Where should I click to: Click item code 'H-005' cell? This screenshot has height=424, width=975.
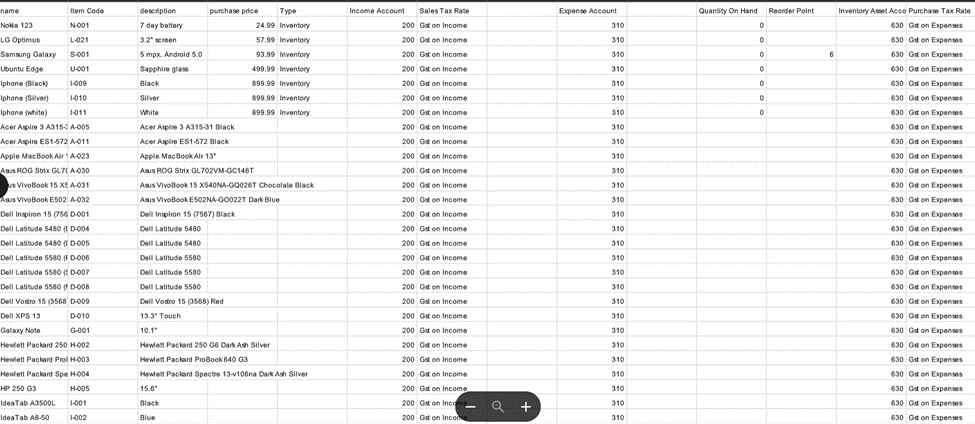point(80,388)
